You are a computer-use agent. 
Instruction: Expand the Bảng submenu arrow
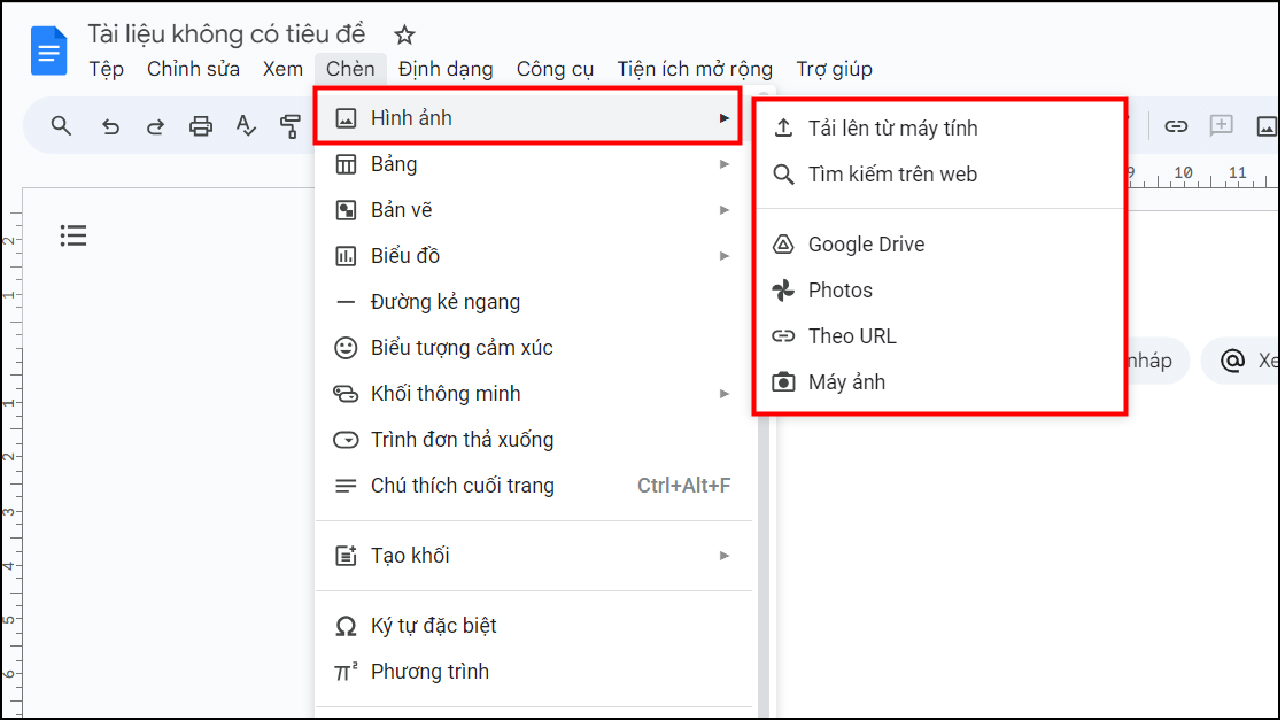tap(724, 164)
